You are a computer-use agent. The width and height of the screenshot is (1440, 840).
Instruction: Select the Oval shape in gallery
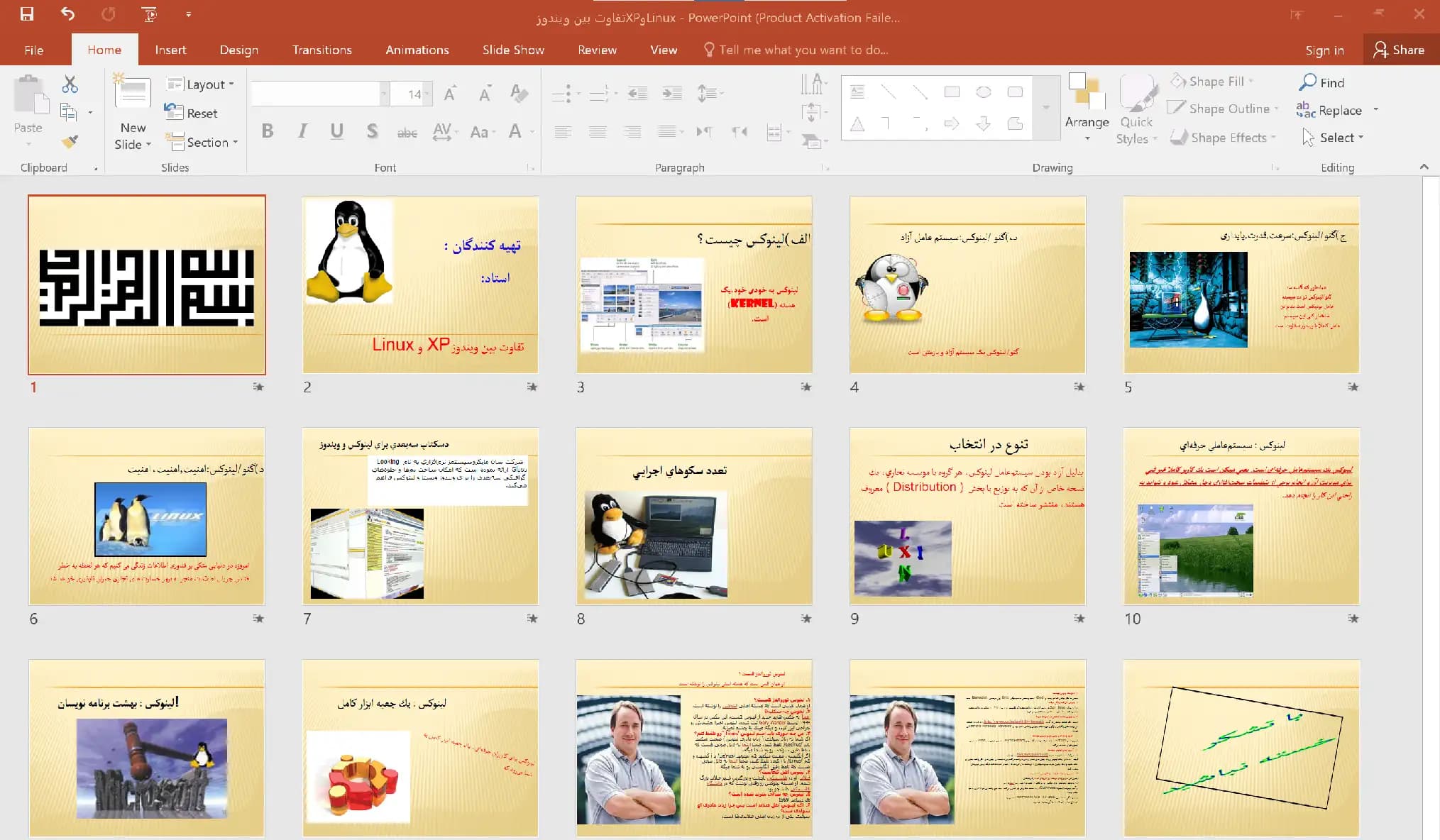coord(983,92)
